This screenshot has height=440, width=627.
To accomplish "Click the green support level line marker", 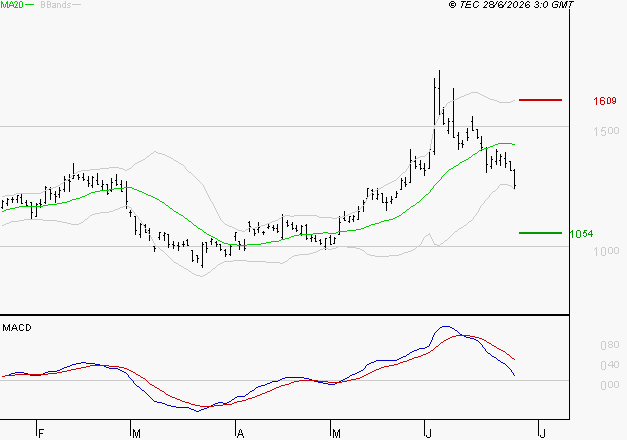I will click(x=540, y=233).
